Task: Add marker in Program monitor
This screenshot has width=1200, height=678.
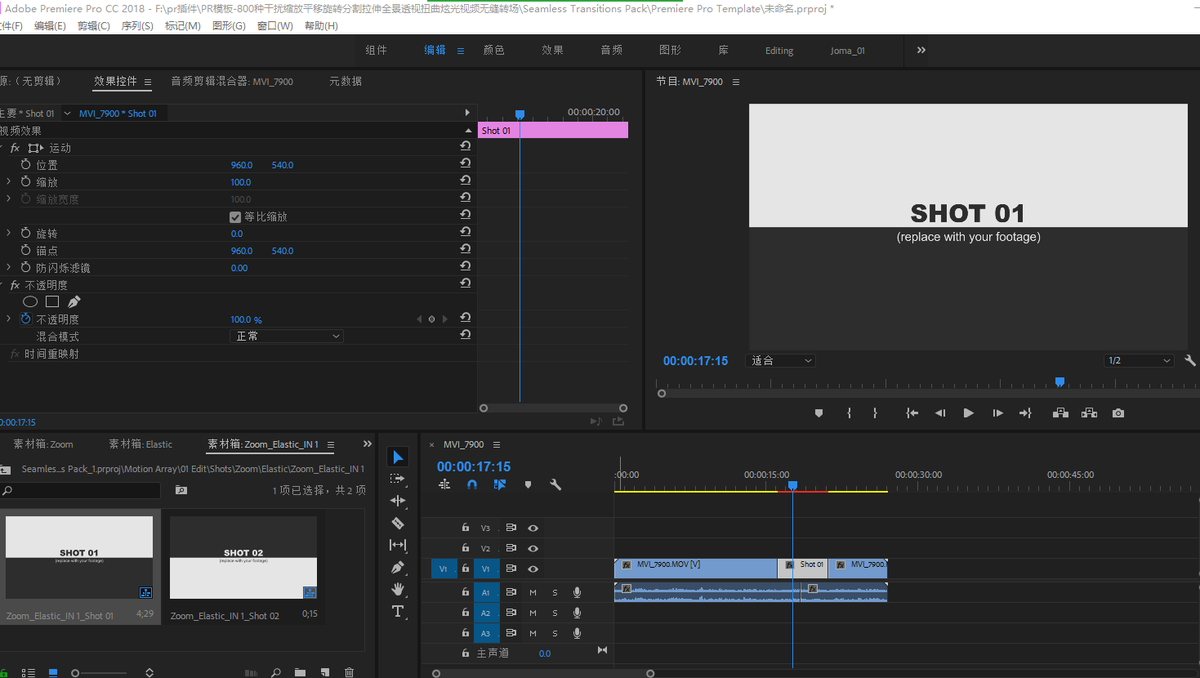Action: (819, 413)
